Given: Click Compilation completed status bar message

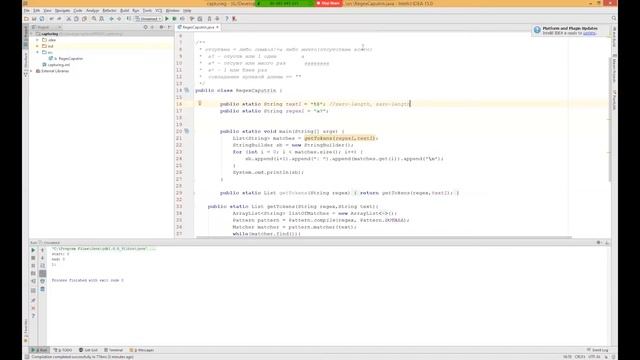Looking at the screenshot, I should (x=83, y=357).
